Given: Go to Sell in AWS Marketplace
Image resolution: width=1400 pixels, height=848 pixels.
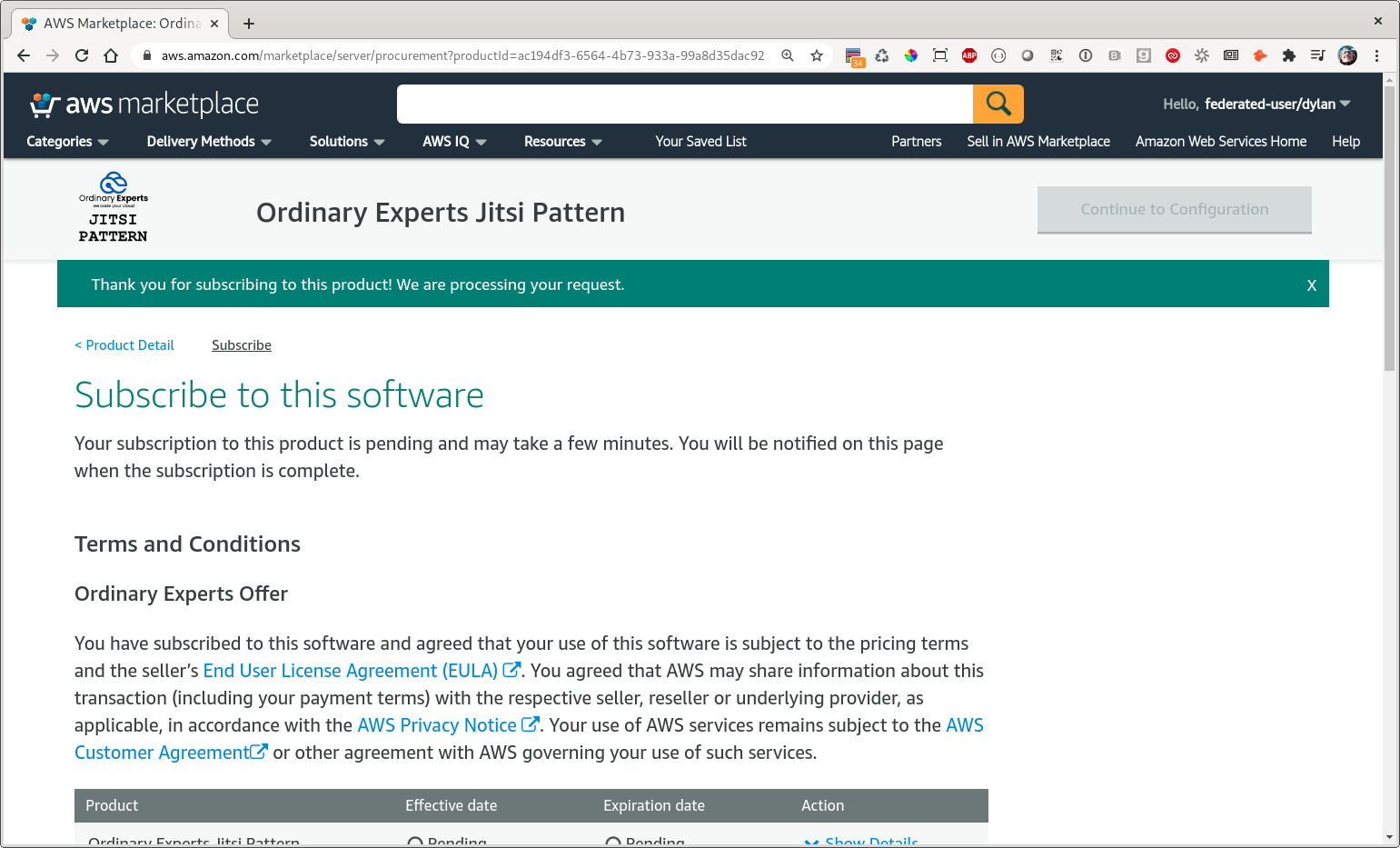Looking at the screenshot, I should [1038, 142].
